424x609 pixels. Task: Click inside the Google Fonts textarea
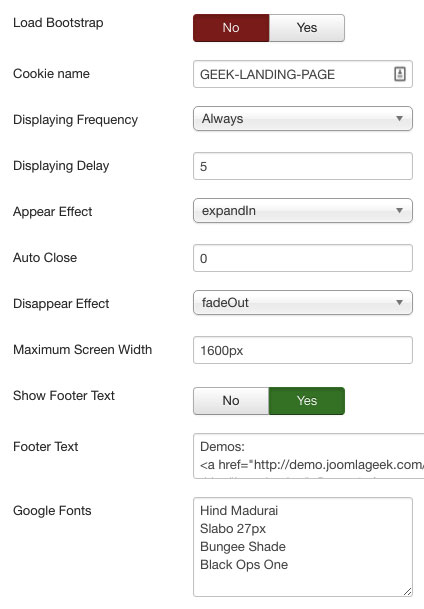(x=303, y=547)
